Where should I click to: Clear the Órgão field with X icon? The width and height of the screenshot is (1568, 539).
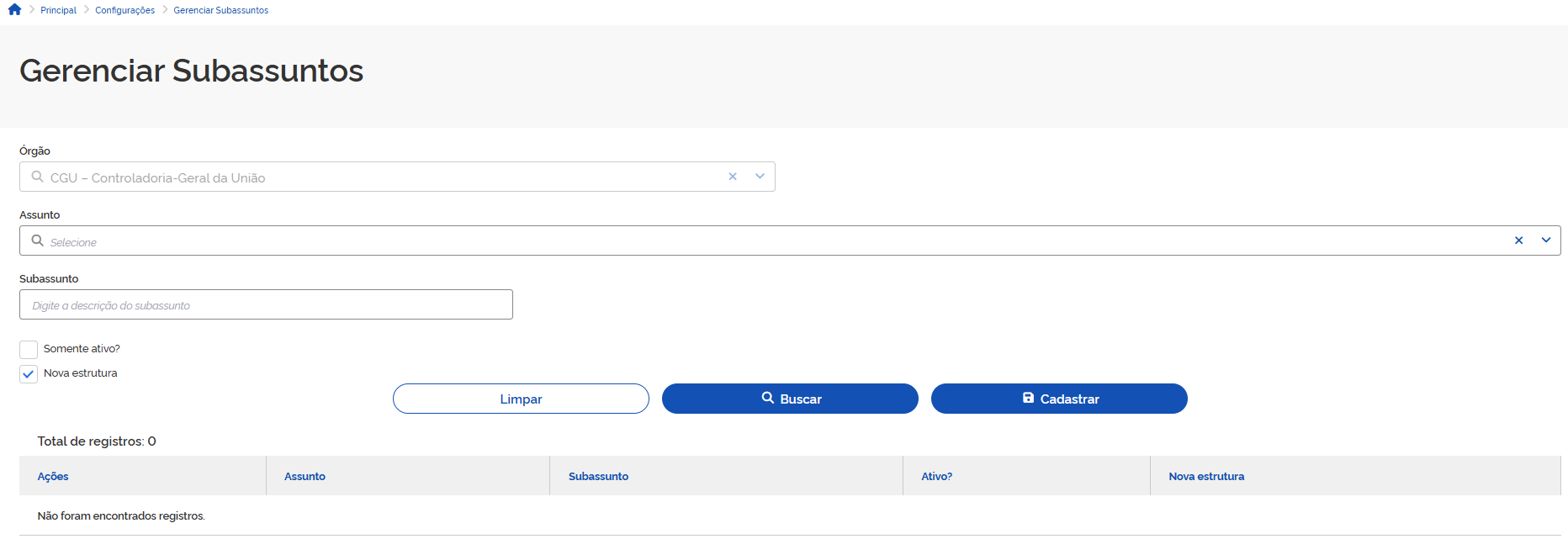pos(733,177)
